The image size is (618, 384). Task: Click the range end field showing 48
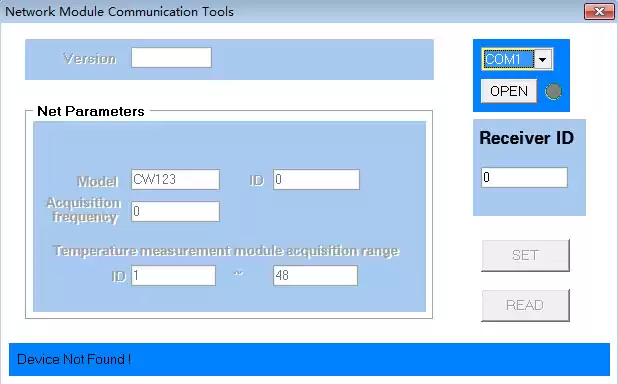pos(315,275)
